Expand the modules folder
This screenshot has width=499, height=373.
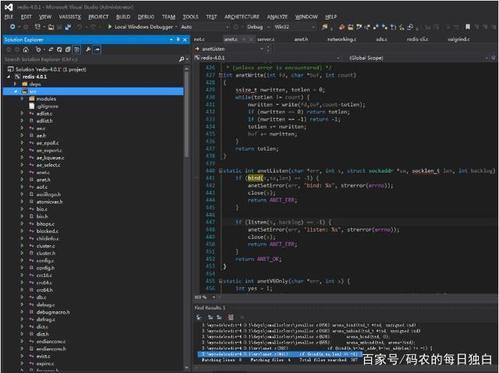(22, 99)
